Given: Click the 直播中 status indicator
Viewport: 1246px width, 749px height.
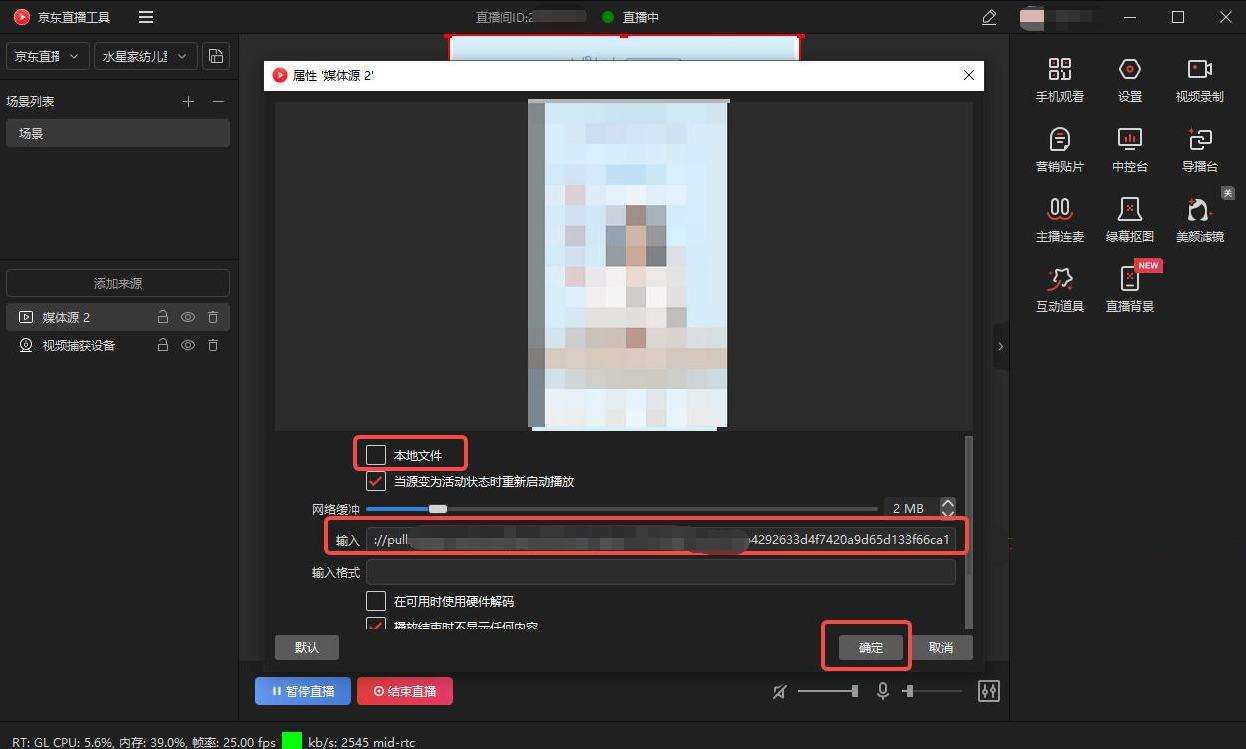Looking at the screenshot, I should 630,17.
